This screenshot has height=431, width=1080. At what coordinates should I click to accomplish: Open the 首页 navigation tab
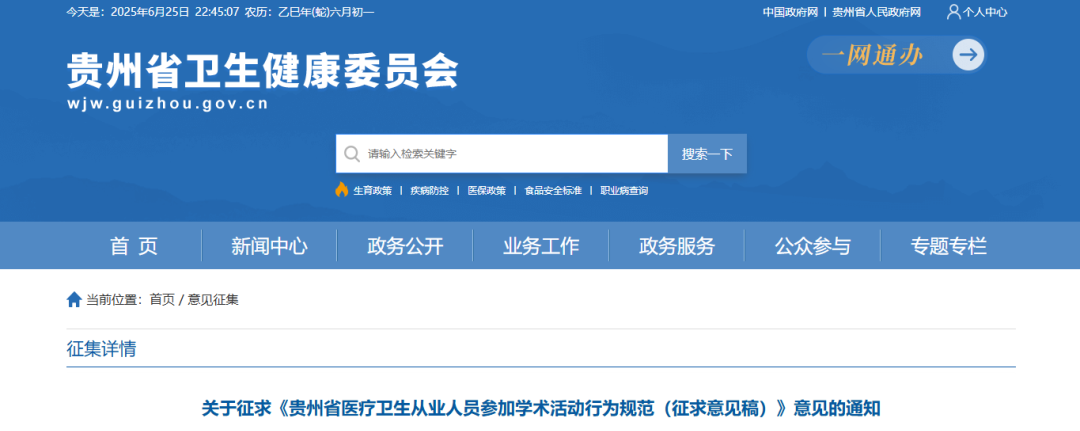(134, 246)
